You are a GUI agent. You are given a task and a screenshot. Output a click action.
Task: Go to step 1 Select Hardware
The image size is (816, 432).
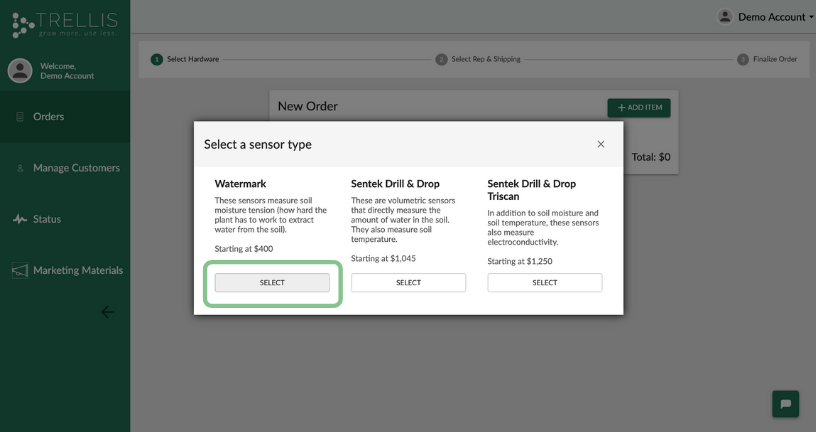click(x=185, y=59)
